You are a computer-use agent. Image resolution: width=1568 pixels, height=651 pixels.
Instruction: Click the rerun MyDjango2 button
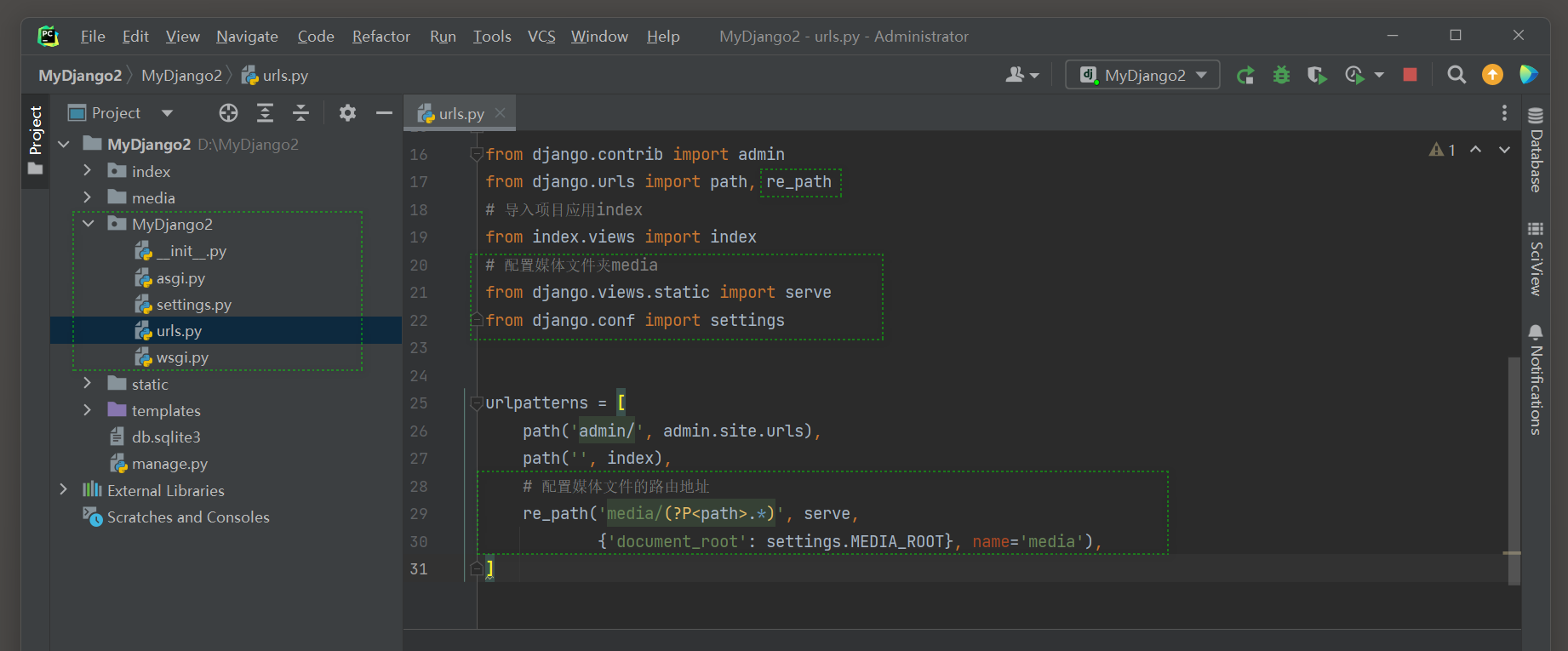click(1245, 75)
